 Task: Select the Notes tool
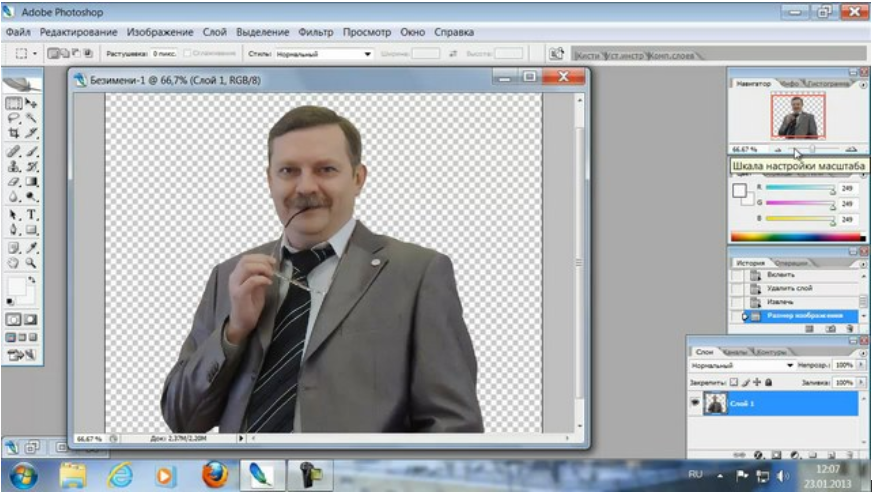pos(14,248)
